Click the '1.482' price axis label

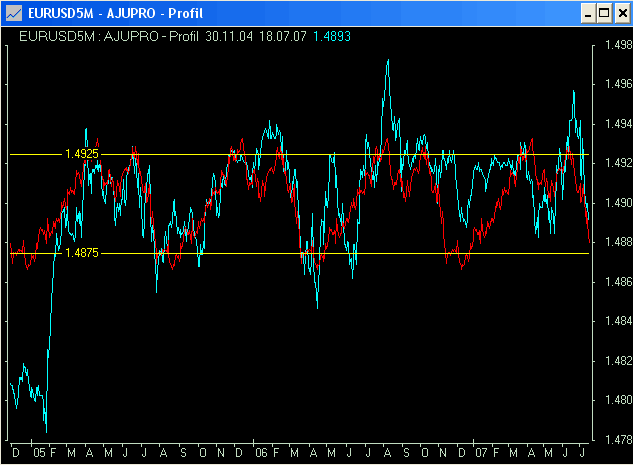click(x=618, y=360)
